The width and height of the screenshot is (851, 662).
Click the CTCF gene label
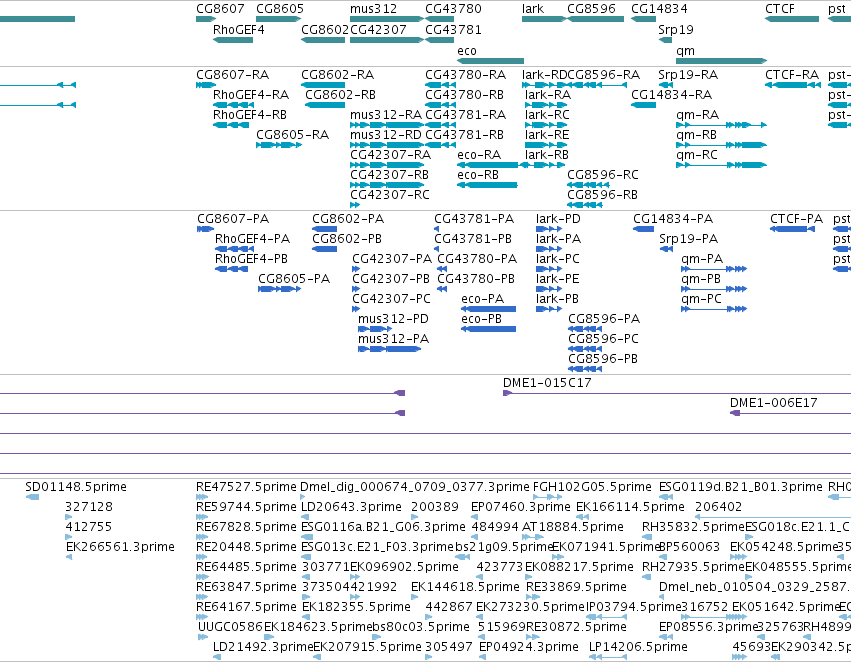click(780, 9)
